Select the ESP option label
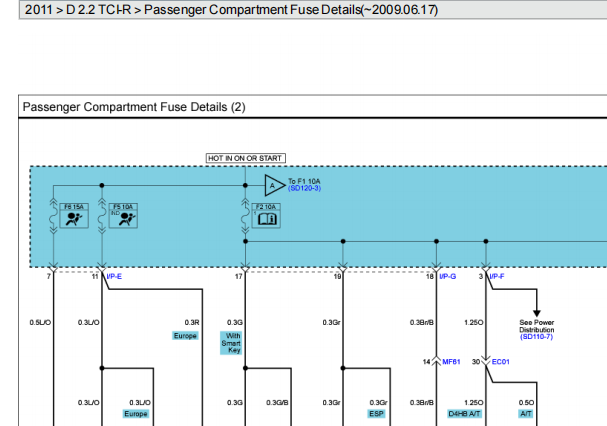The height and width of the screenshot is (426, 607). (x=376, y=414)
